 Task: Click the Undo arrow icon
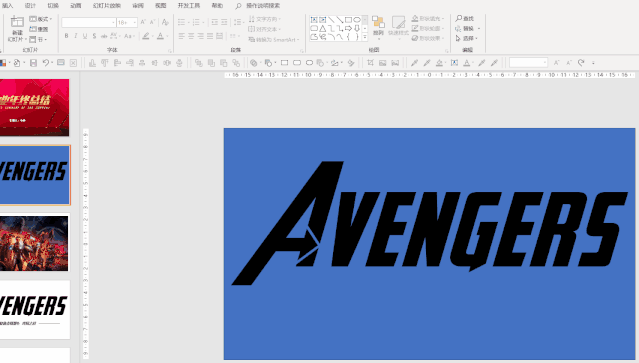point(46,63)
